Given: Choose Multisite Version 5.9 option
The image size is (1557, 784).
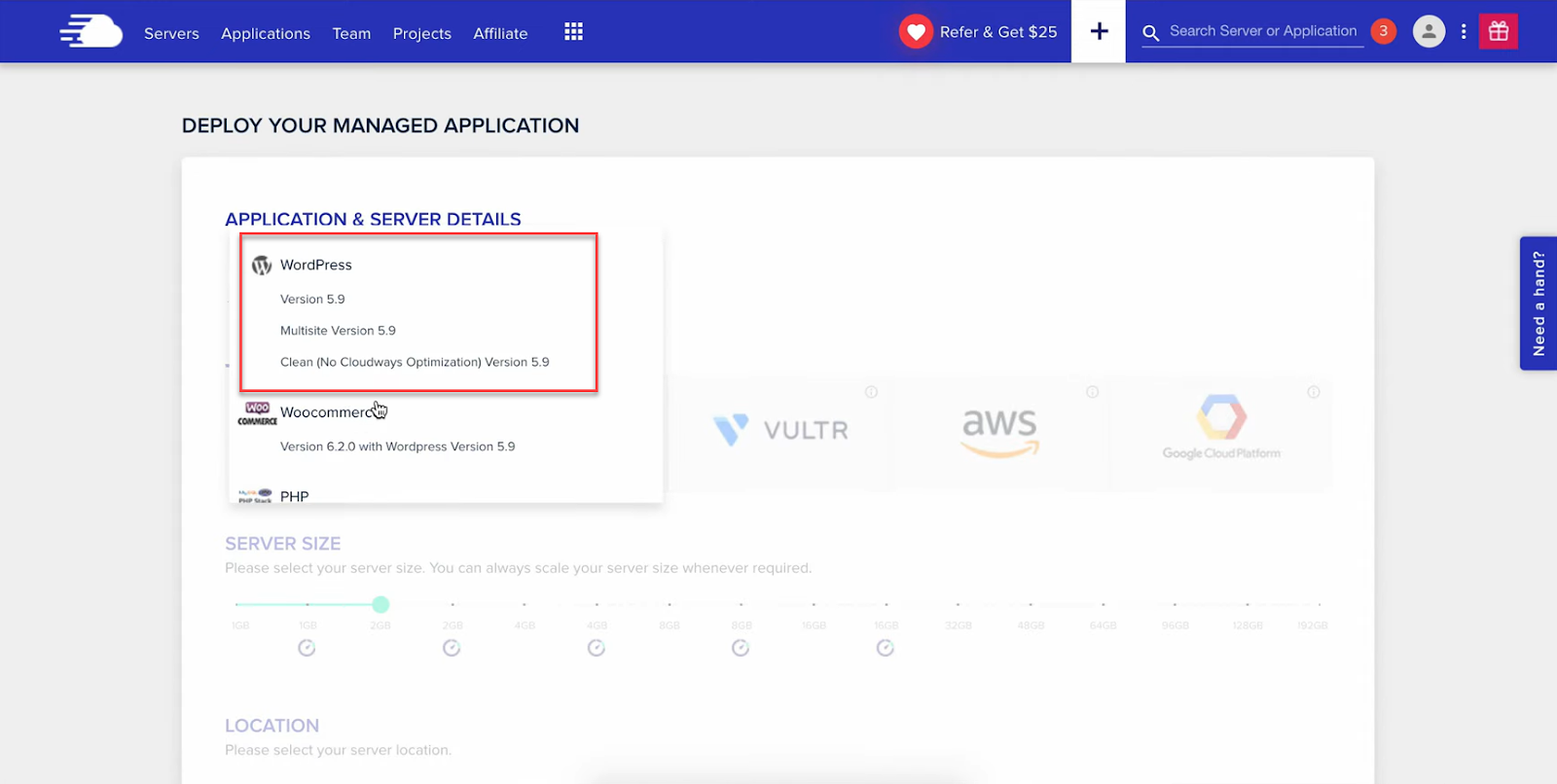Looking at the screenshot, I should pyautogui.click(x=338, y=331).
